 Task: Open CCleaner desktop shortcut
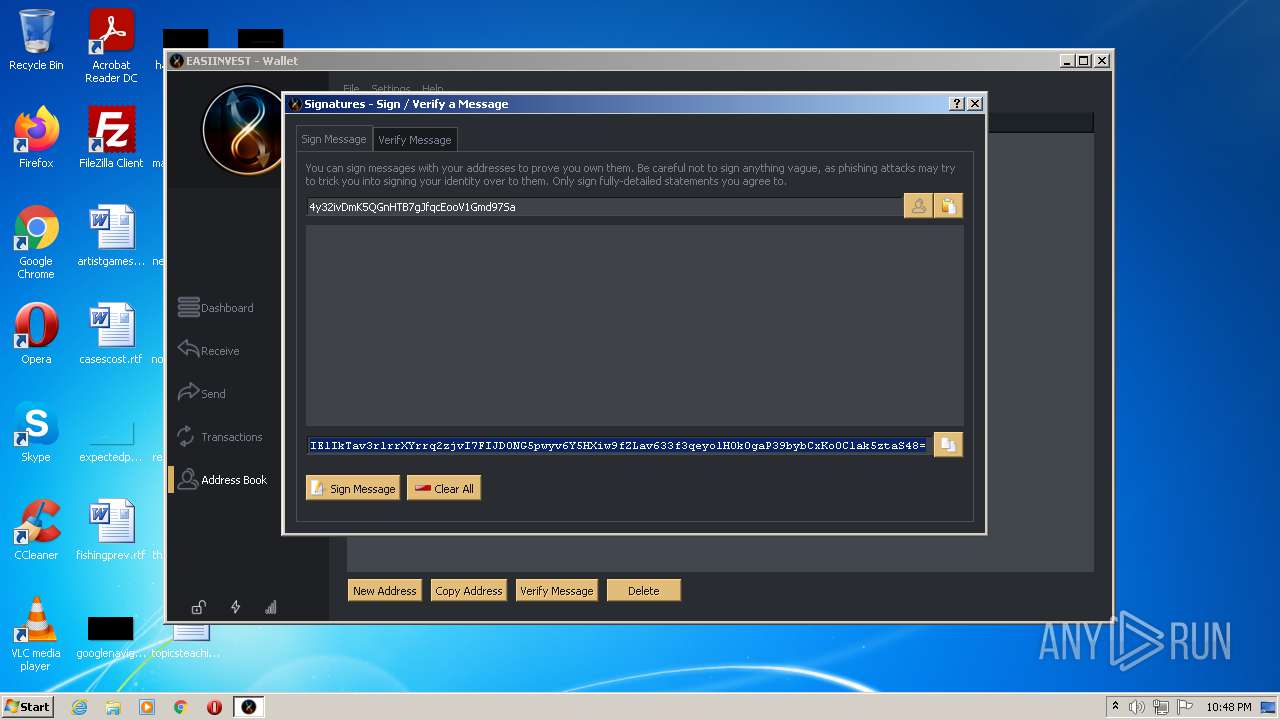pyautogui.click(x=36, y=529)
